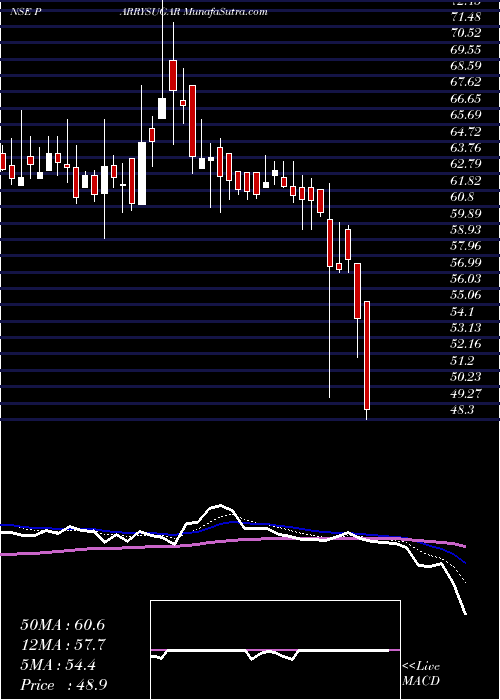Screen dimensions: 500x700
Task: Click the 58.93 price axis label
Action: [x=466, y=229]
